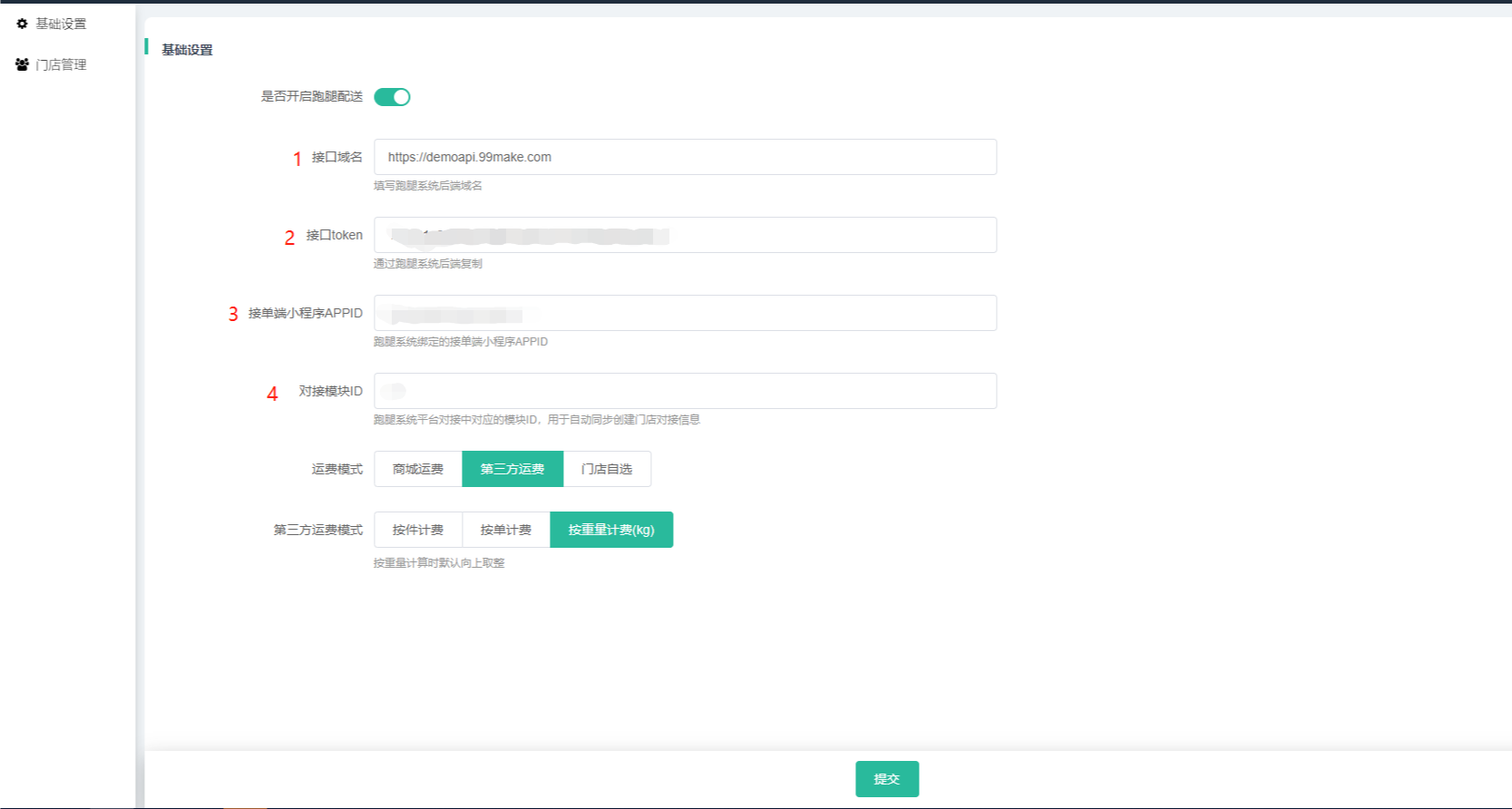The height and width of the screenshot is (809, 1512).
Task: Pick 门店自选 freight mode
Action: 607,469
